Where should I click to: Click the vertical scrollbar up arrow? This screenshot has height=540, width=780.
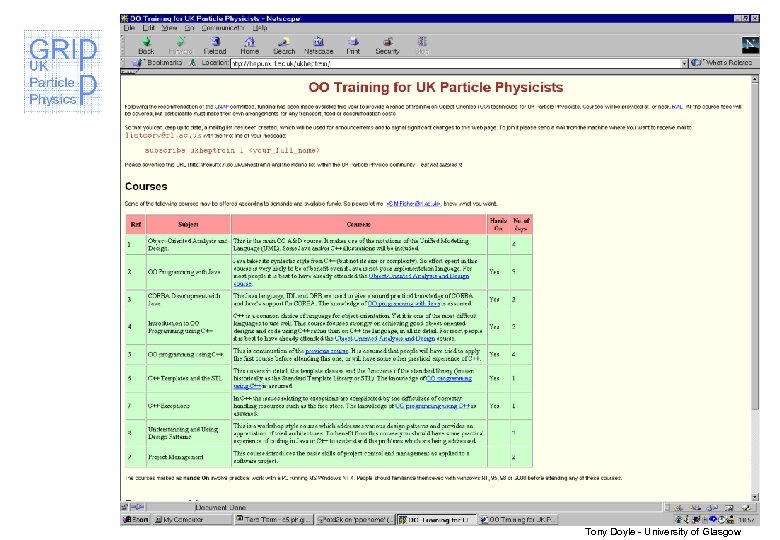point(755,79)
